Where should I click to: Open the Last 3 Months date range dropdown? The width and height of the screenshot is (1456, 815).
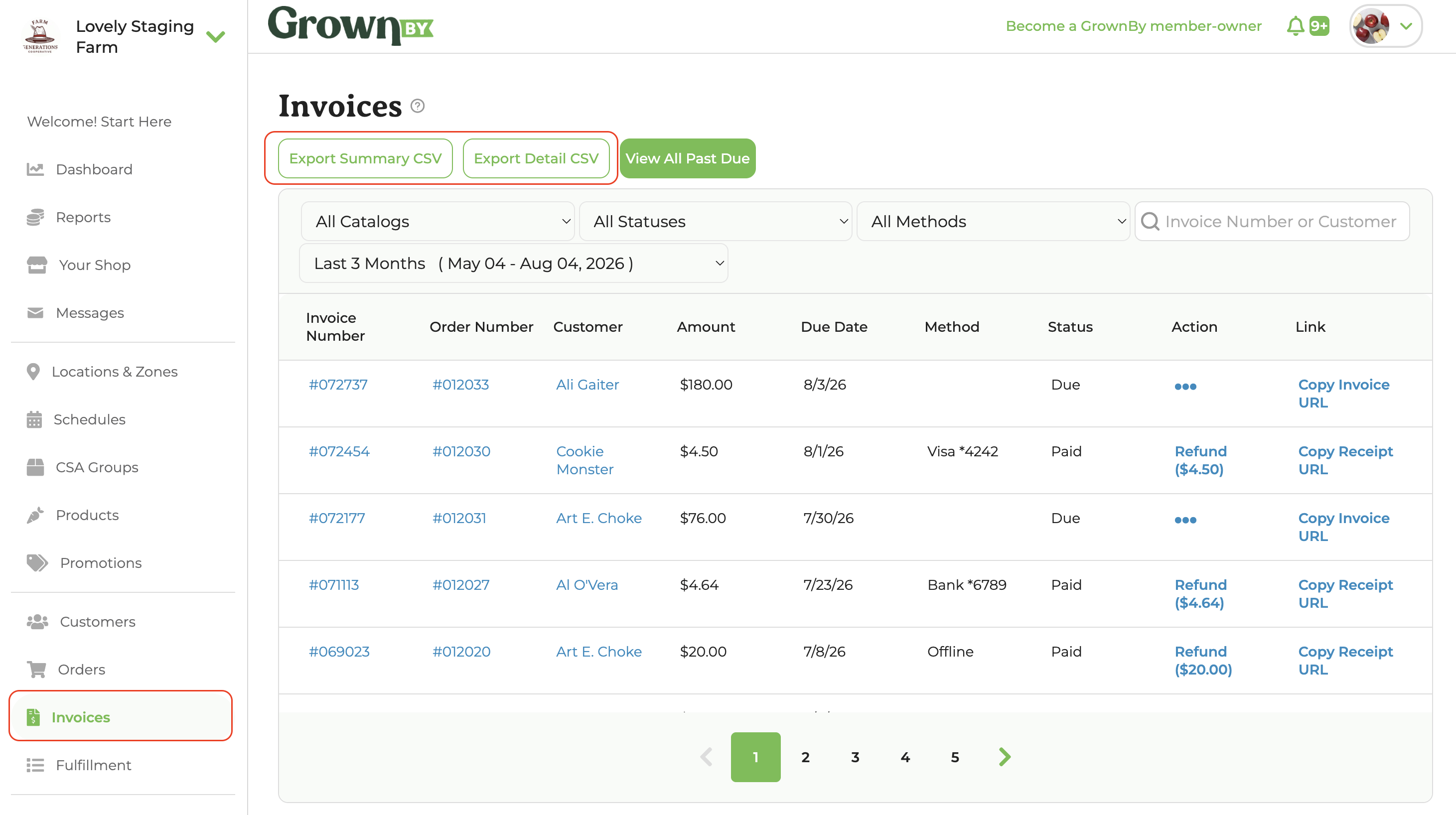(x=514, y=264)
